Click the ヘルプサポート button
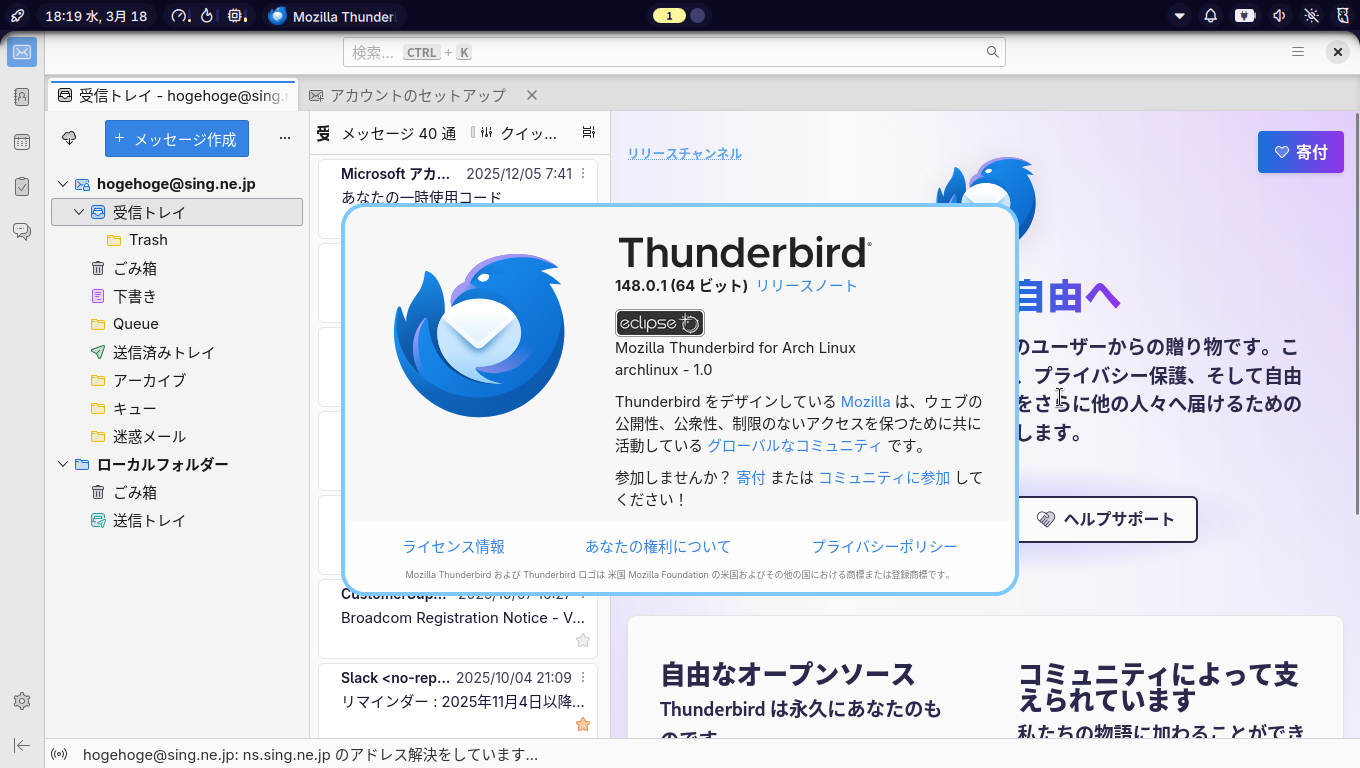 pos(1107,519)
